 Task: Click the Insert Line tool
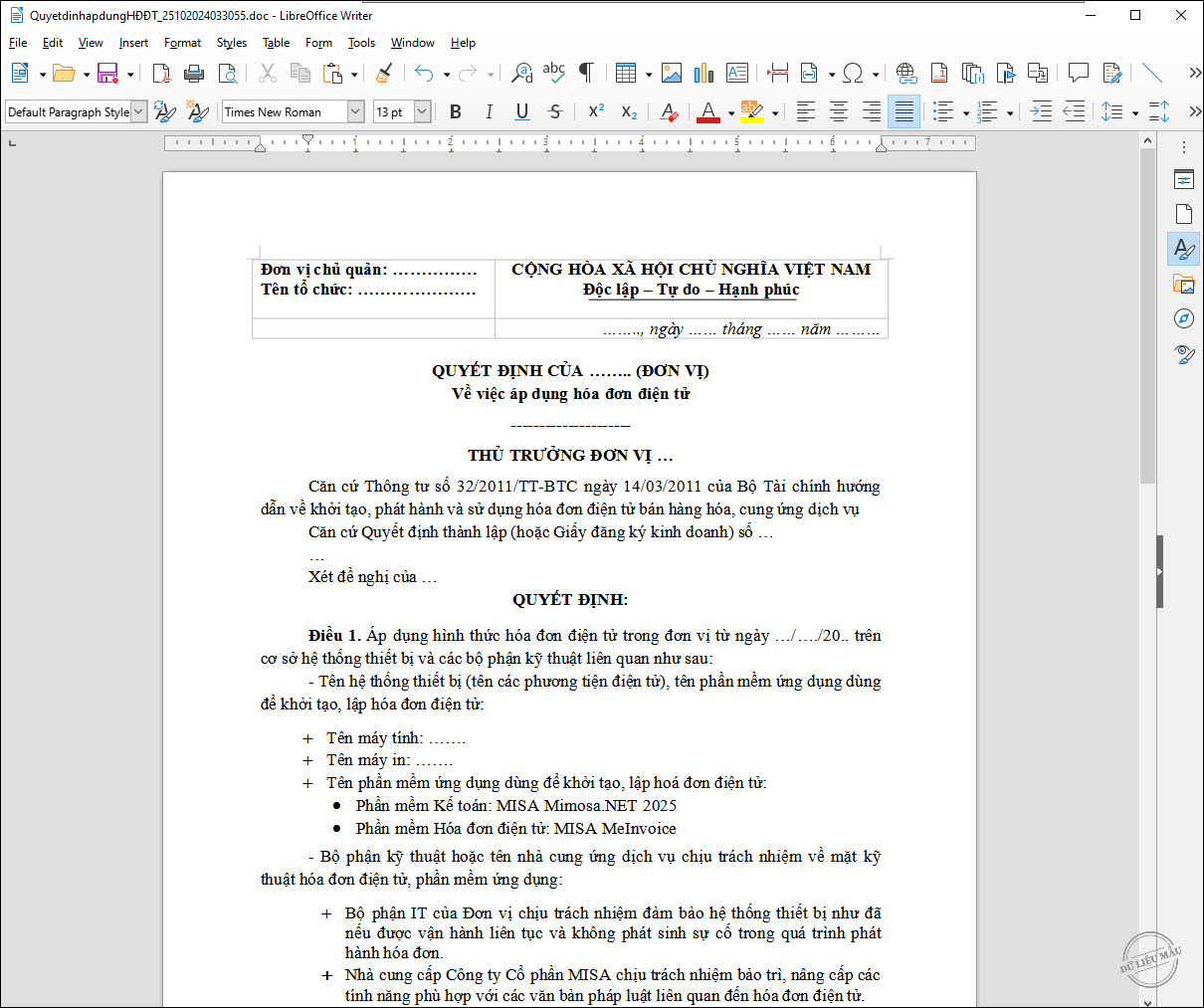tap(1152, 73)
